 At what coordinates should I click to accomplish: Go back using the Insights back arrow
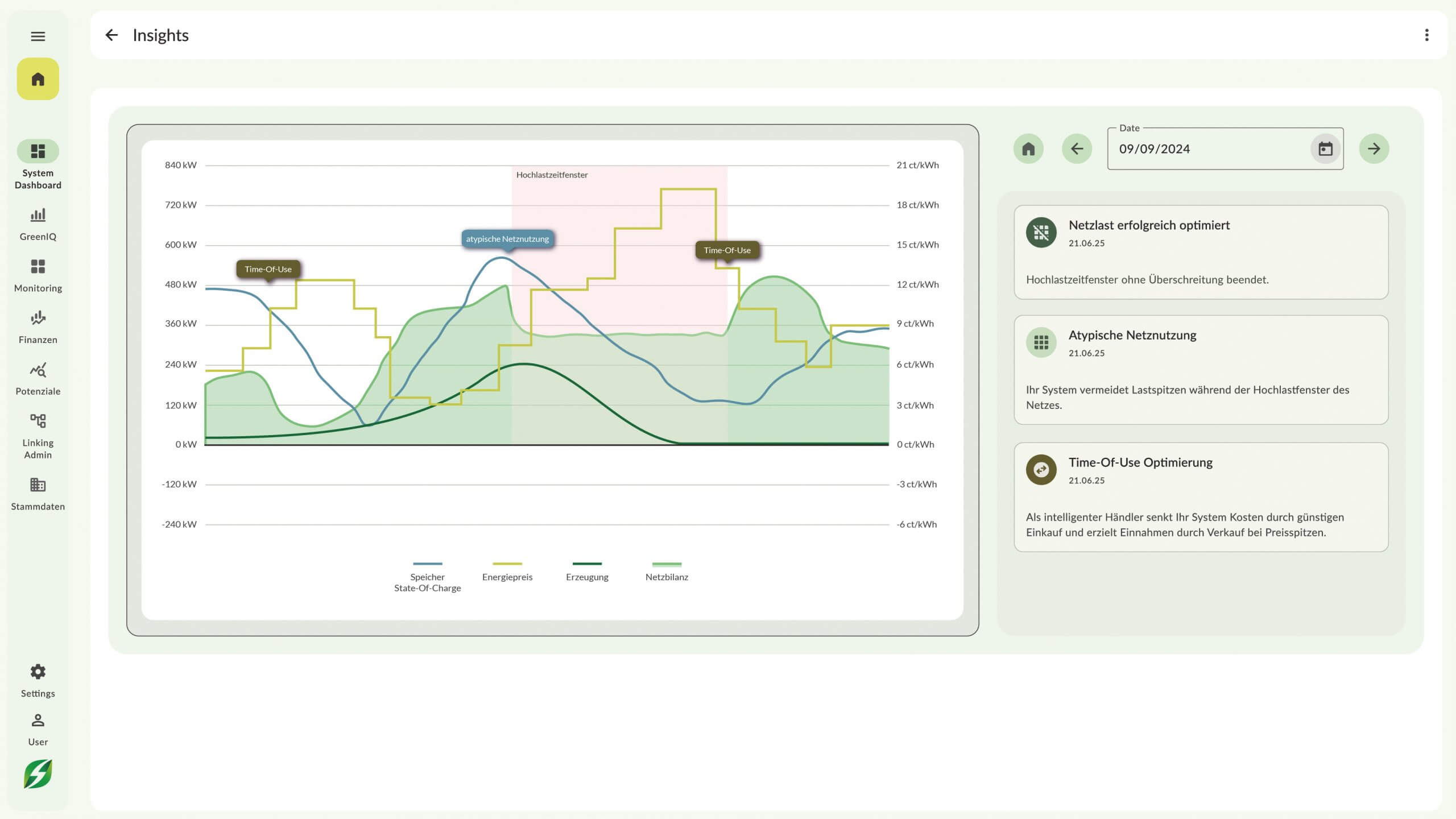(x=111, y=35)
